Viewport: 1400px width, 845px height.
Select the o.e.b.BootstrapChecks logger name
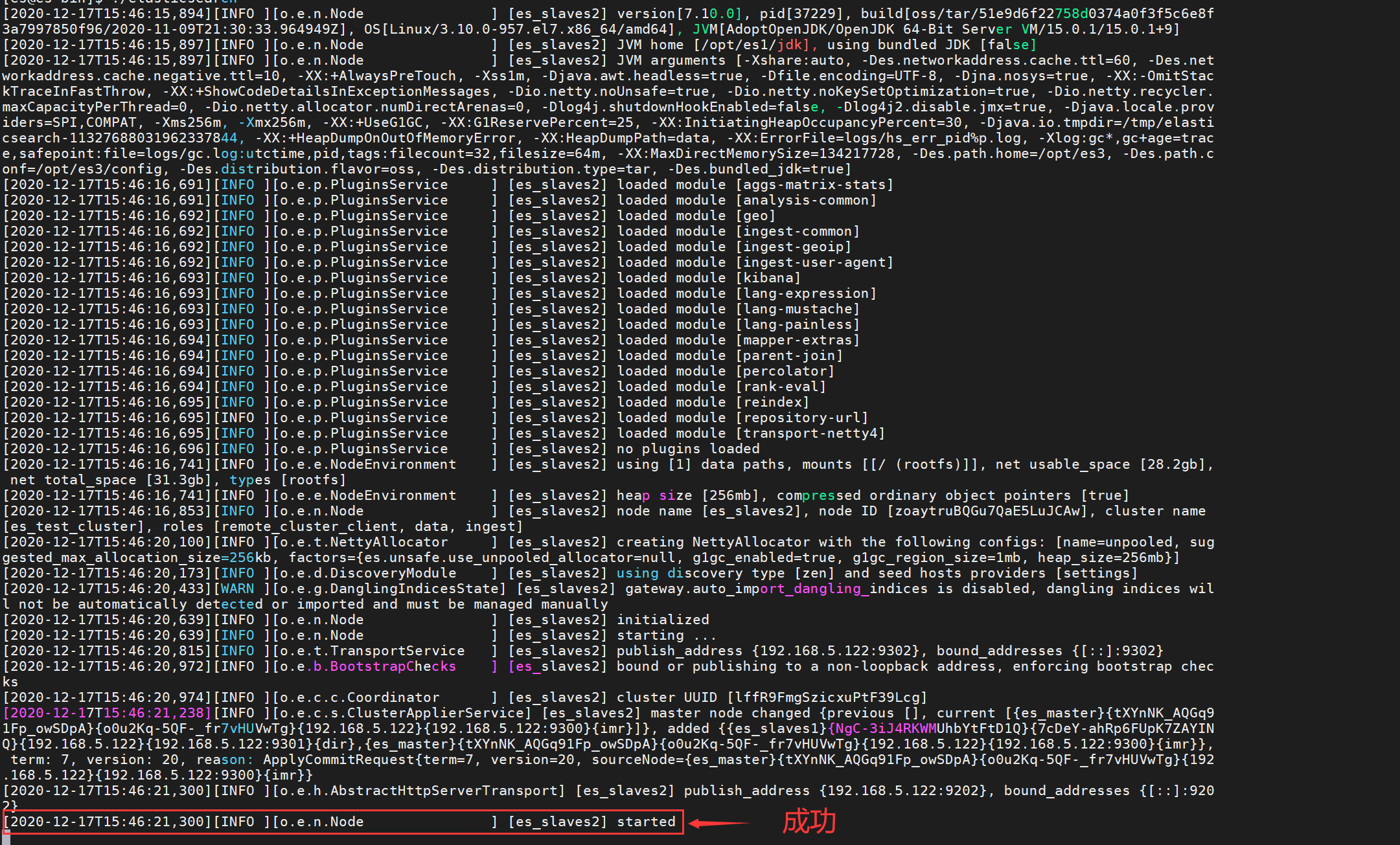coord(368,666)
